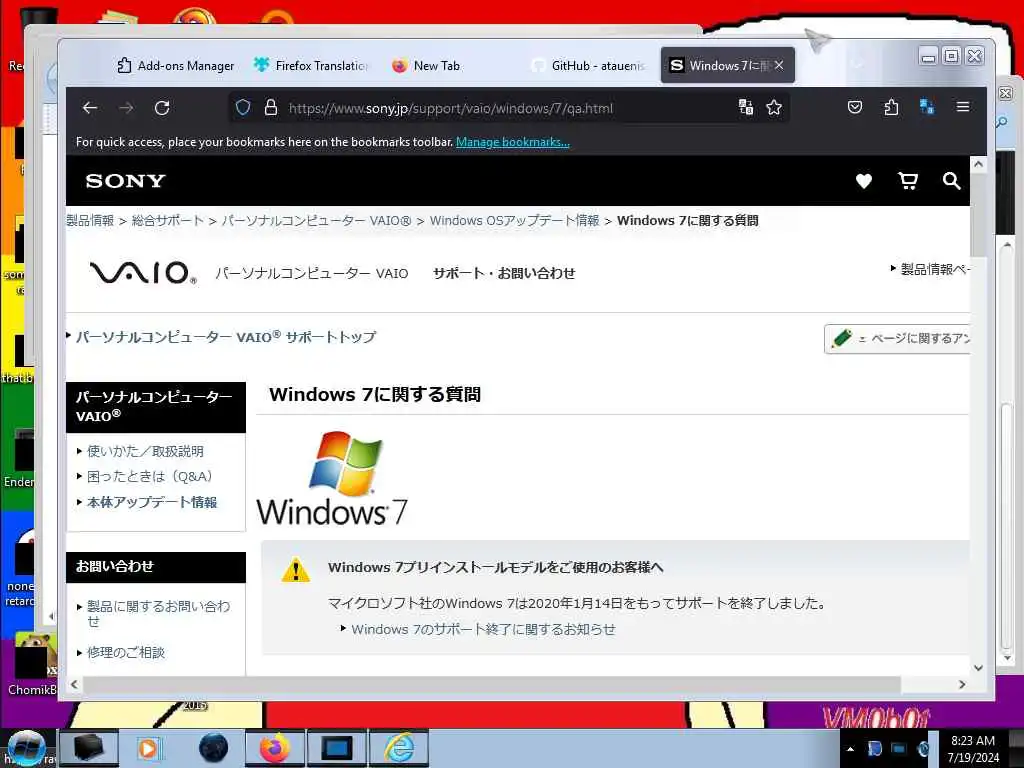
Task: Open サポート・お問い合わせ header link
Action: [x=504, y=273]
